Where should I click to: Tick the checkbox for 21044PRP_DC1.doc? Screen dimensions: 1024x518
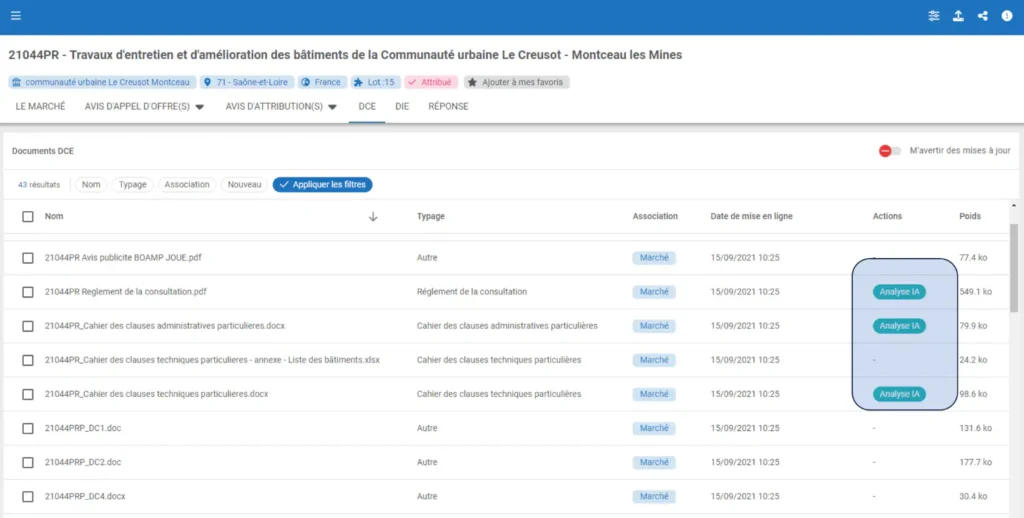[x=28, y=428]
